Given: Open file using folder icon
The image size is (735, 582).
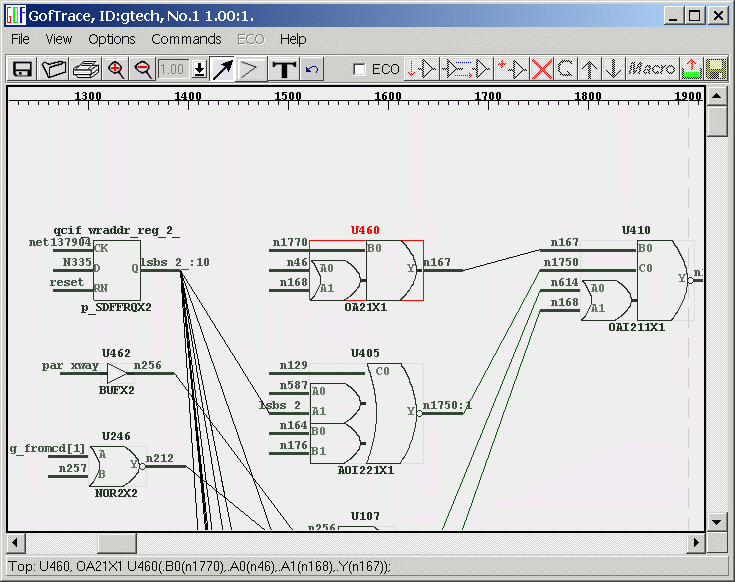Looking at the screenshot, I should 53,69.
